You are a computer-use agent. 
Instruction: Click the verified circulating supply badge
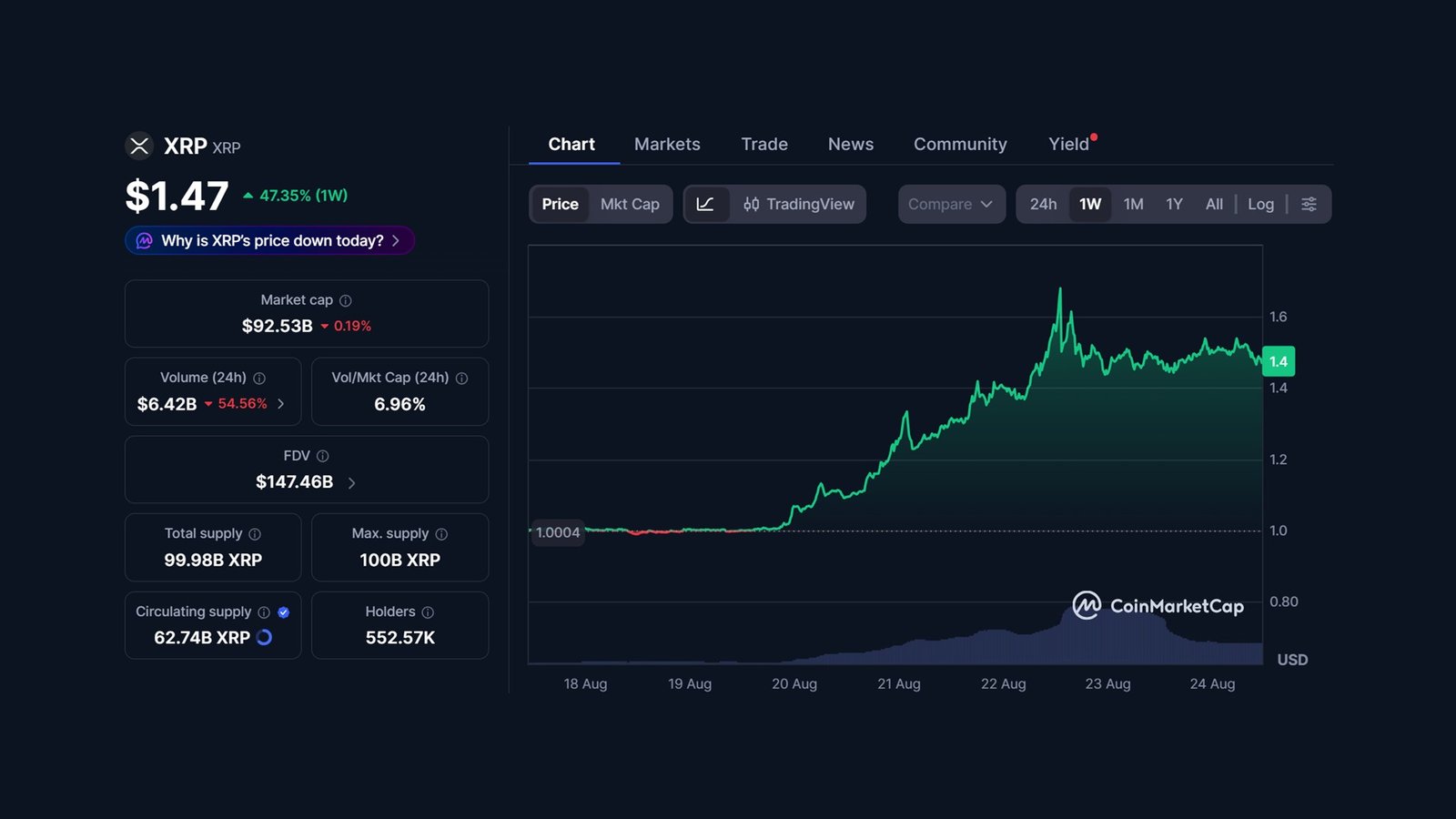point(284,612)
